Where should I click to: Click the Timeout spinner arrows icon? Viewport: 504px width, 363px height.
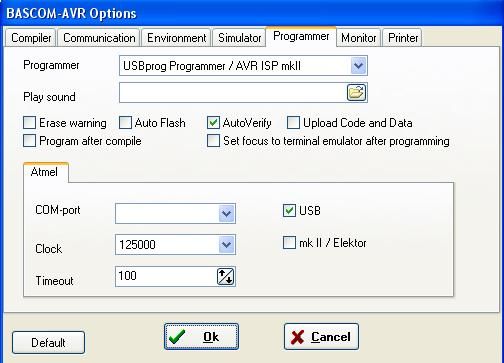(x=226, y=276)
